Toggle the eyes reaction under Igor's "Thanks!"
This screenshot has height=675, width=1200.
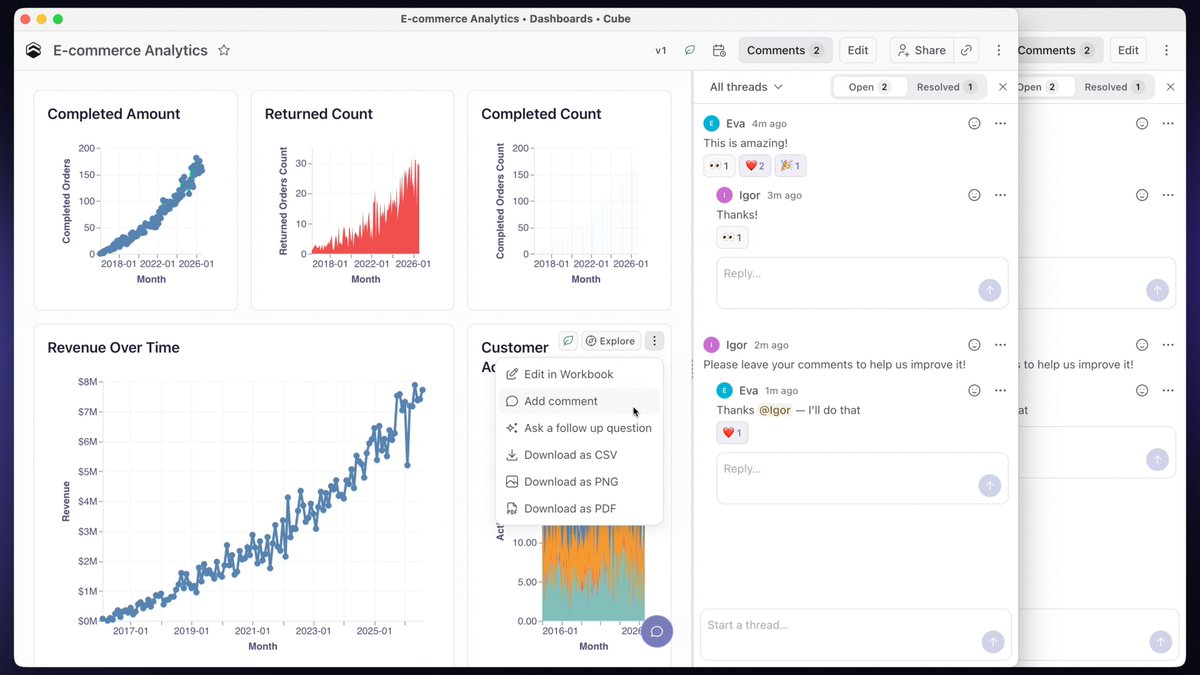tap(732, 238)
